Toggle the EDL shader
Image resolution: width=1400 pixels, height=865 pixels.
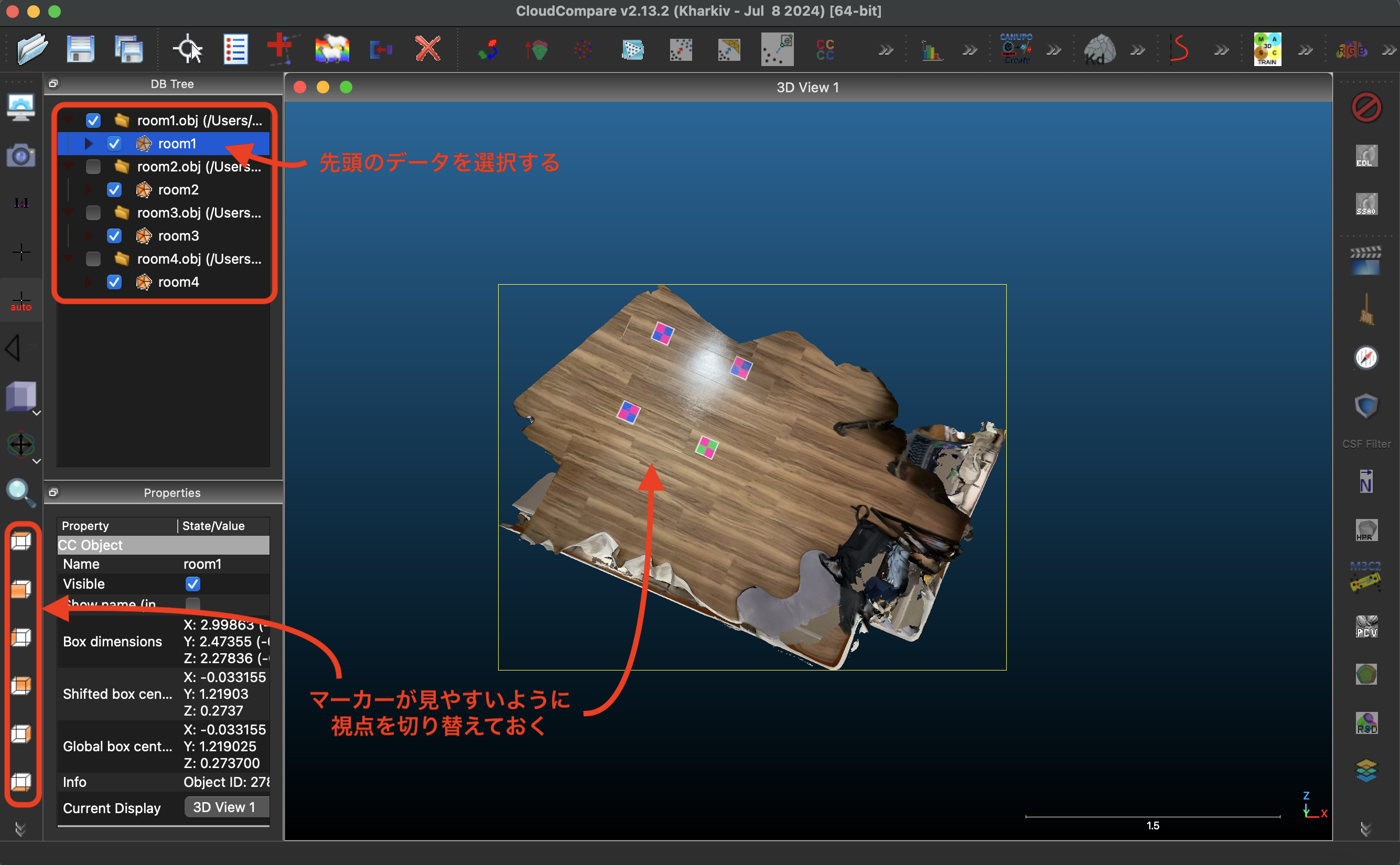(x=1366, y=156)
